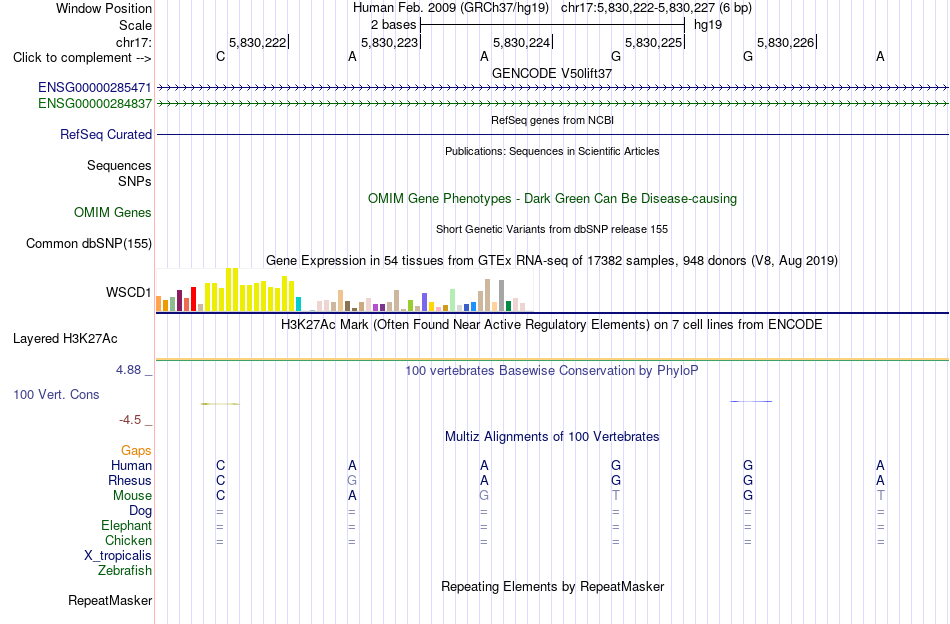Click the Mouse G mismatch at third base

click(x=483, y=496)
